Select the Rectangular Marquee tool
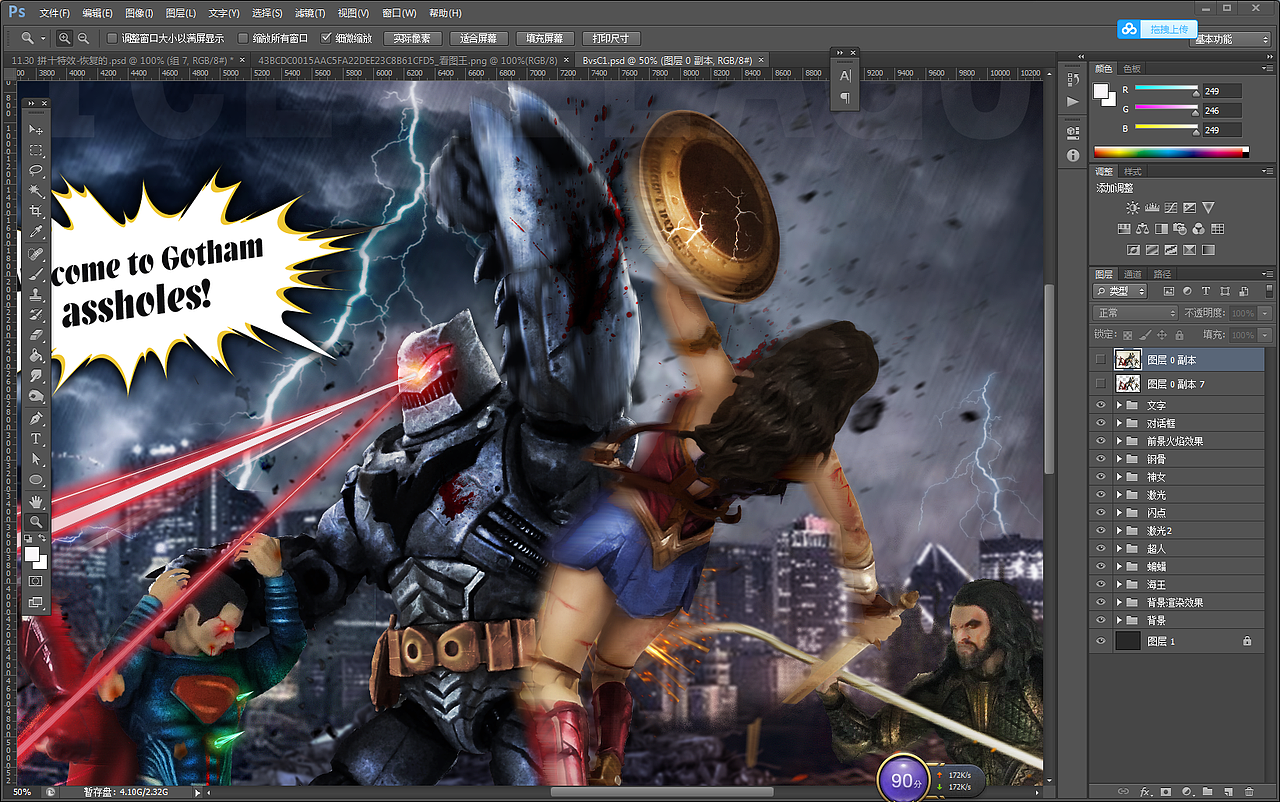 pyautogui.click(x=36, y=151)
